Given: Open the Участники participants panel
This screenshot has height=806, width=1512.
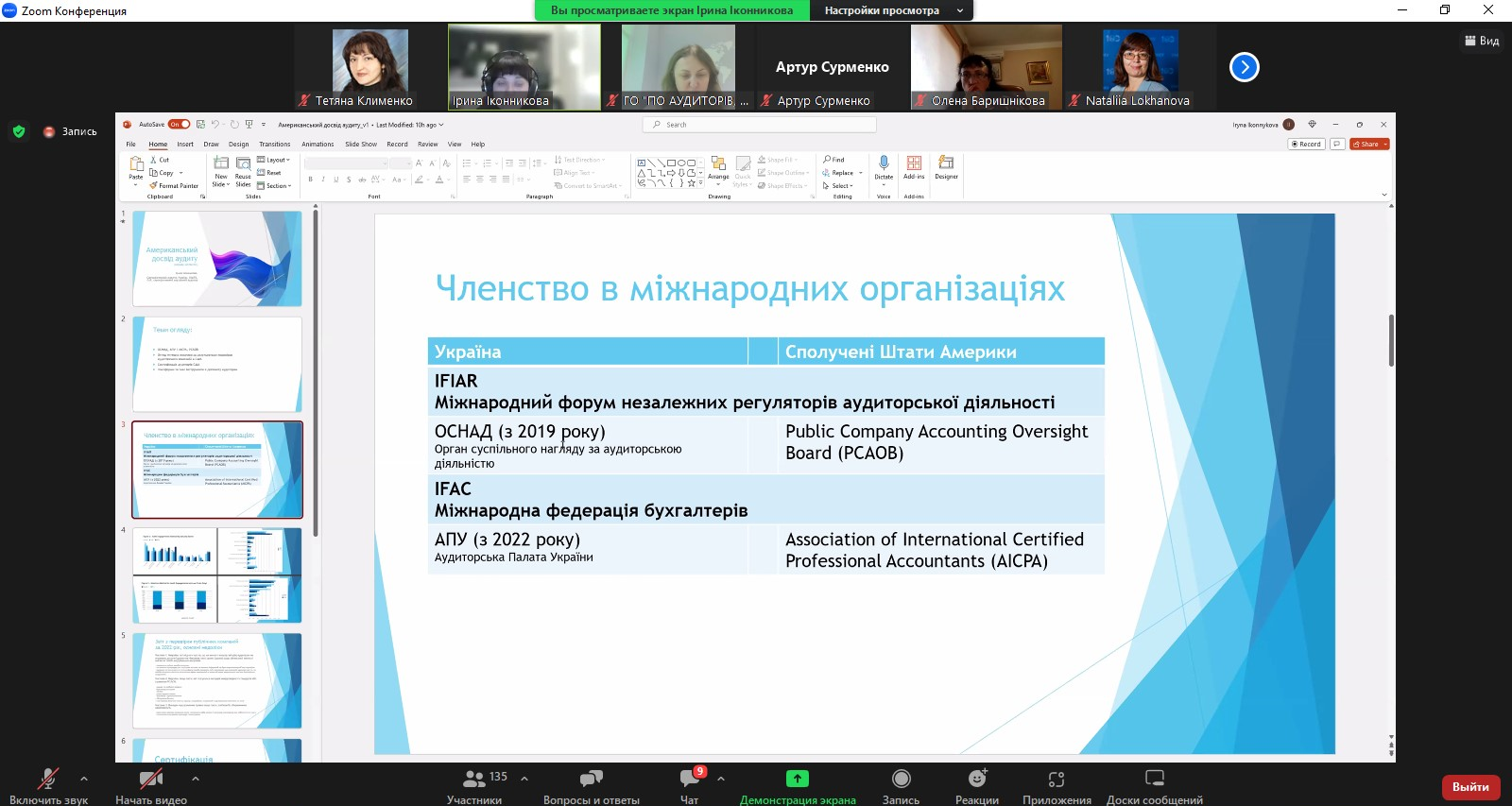Looking at the screenshot, I should coord(474,785).
